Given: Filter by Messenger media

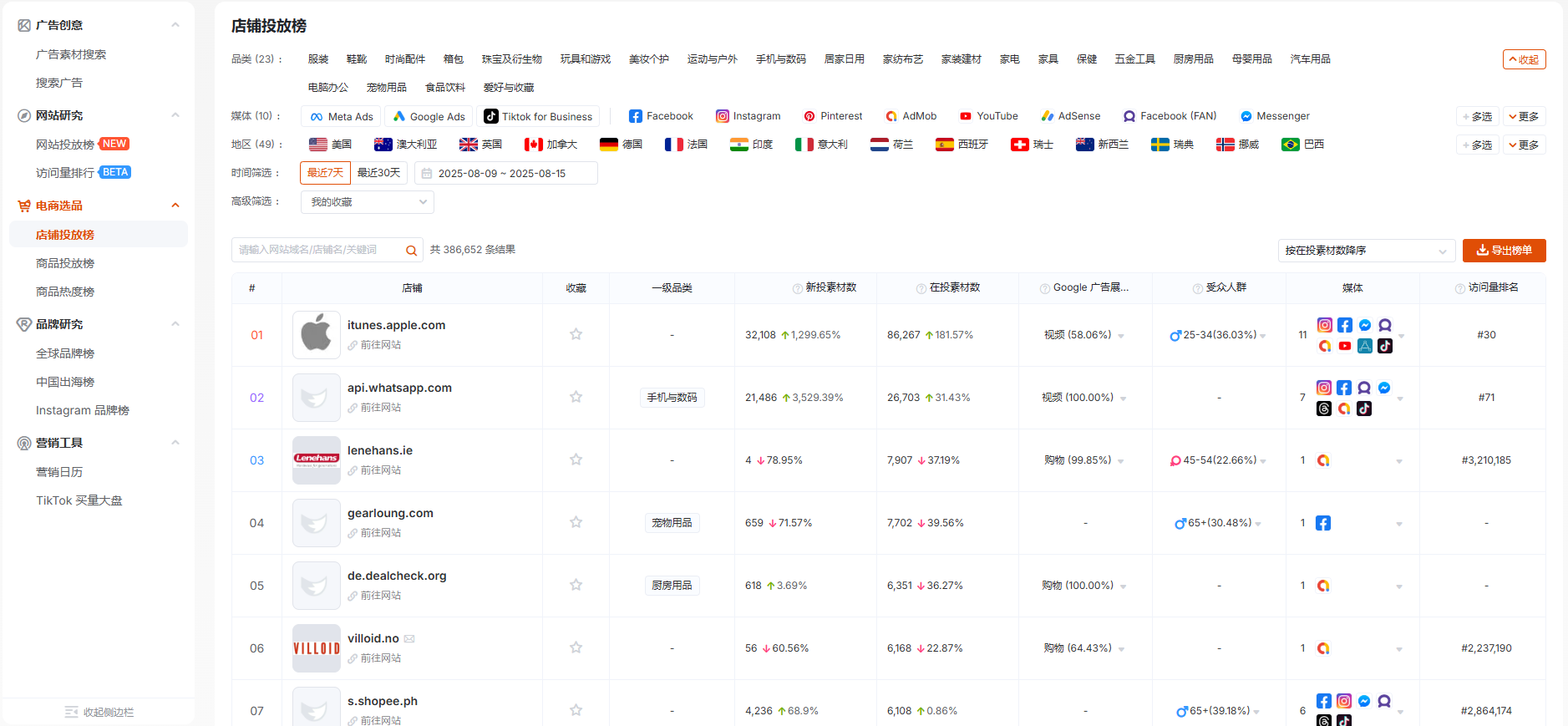Looking at the screenshot, I should point(1275,116).
